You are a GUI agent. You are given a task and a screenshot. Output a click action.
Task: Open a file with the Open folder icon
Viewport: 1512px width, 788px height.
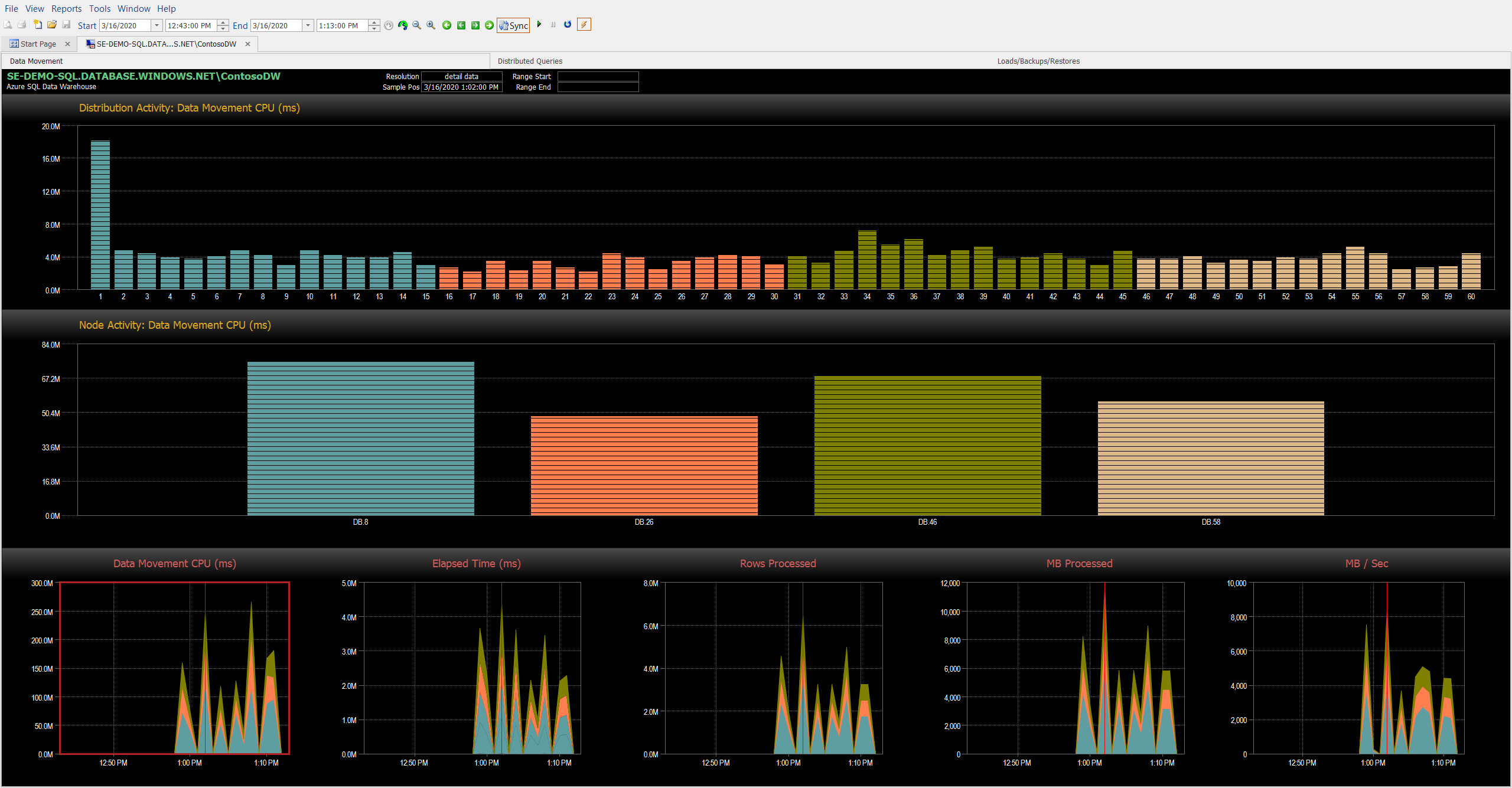click(51, 25)
